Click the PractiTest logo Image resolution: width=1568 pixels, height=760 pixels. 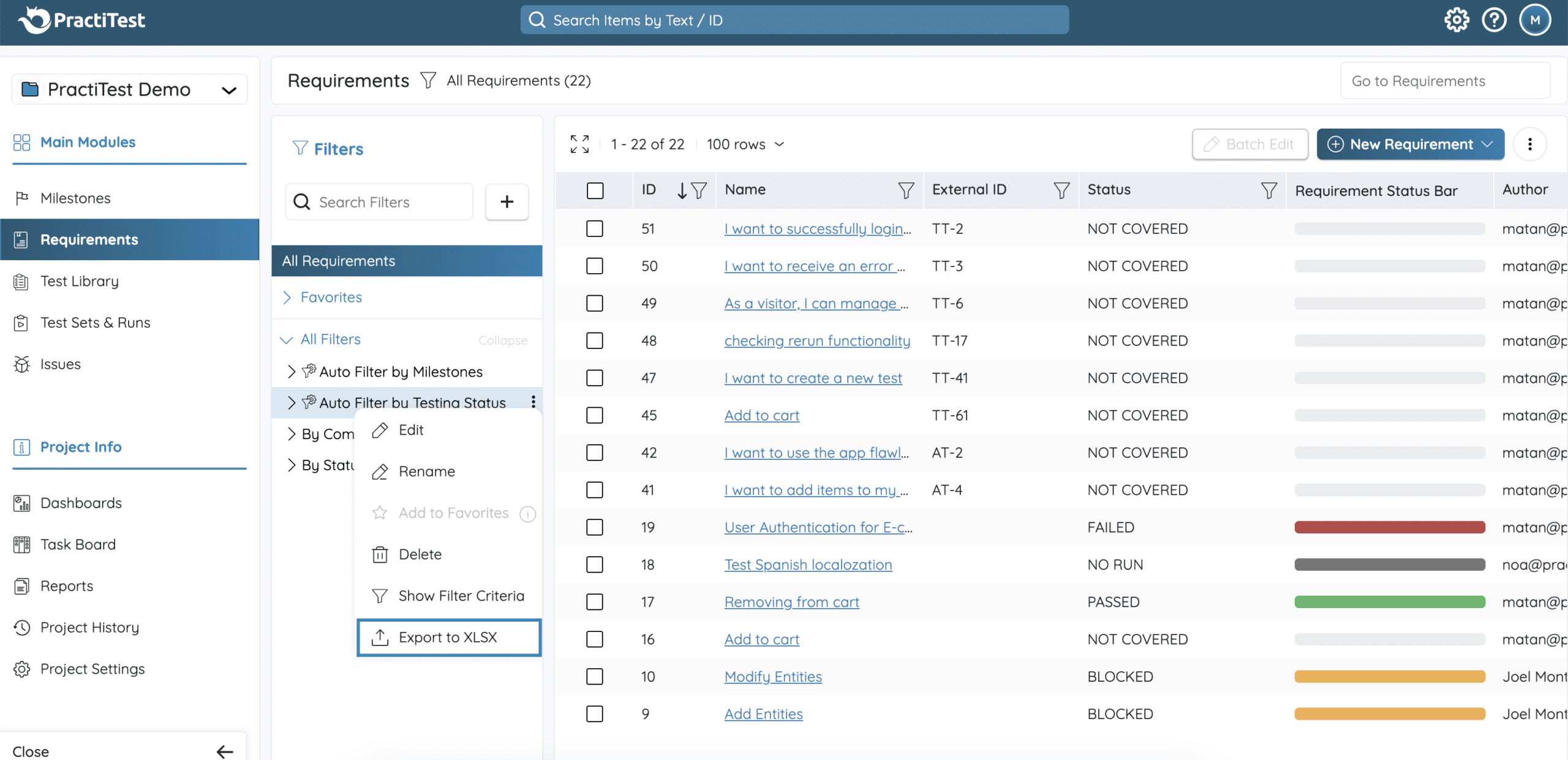(x=81, y=20)
